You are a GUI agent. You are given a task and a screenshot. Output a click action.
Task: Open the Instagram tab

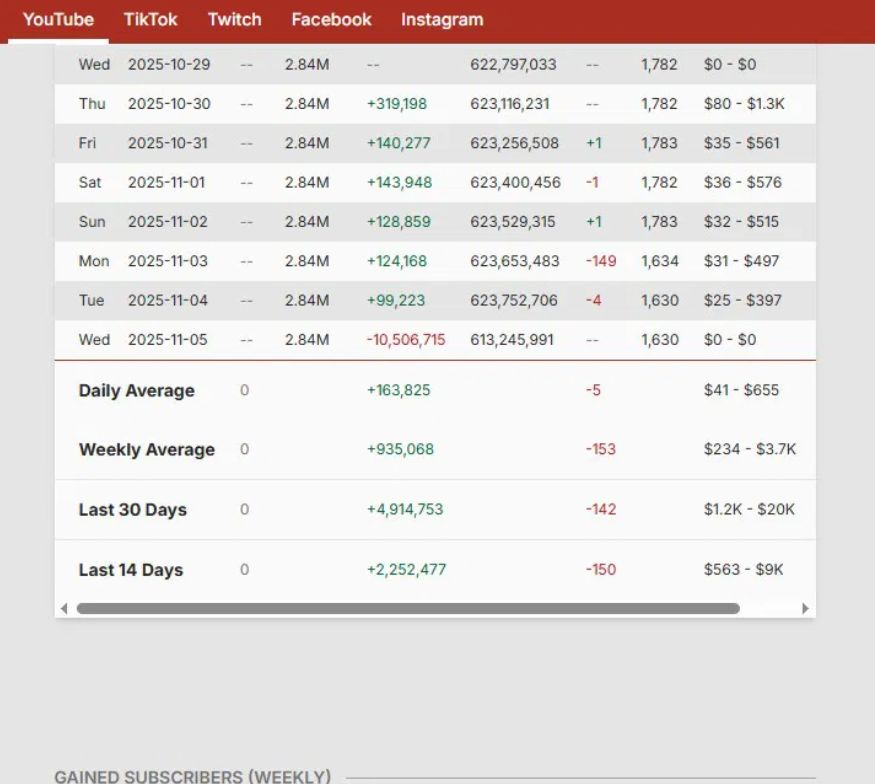pos(442,20)
